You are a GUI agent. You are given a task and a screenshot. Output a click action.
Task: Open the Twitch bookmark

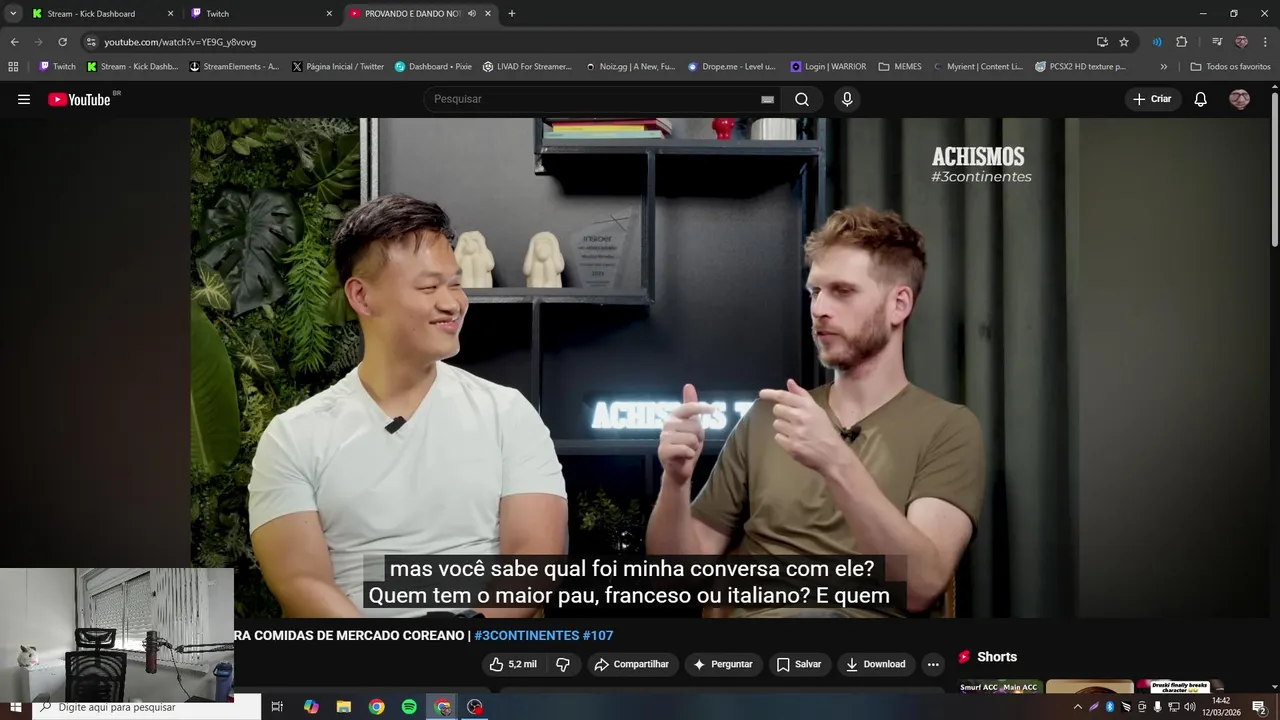(57, 67)
